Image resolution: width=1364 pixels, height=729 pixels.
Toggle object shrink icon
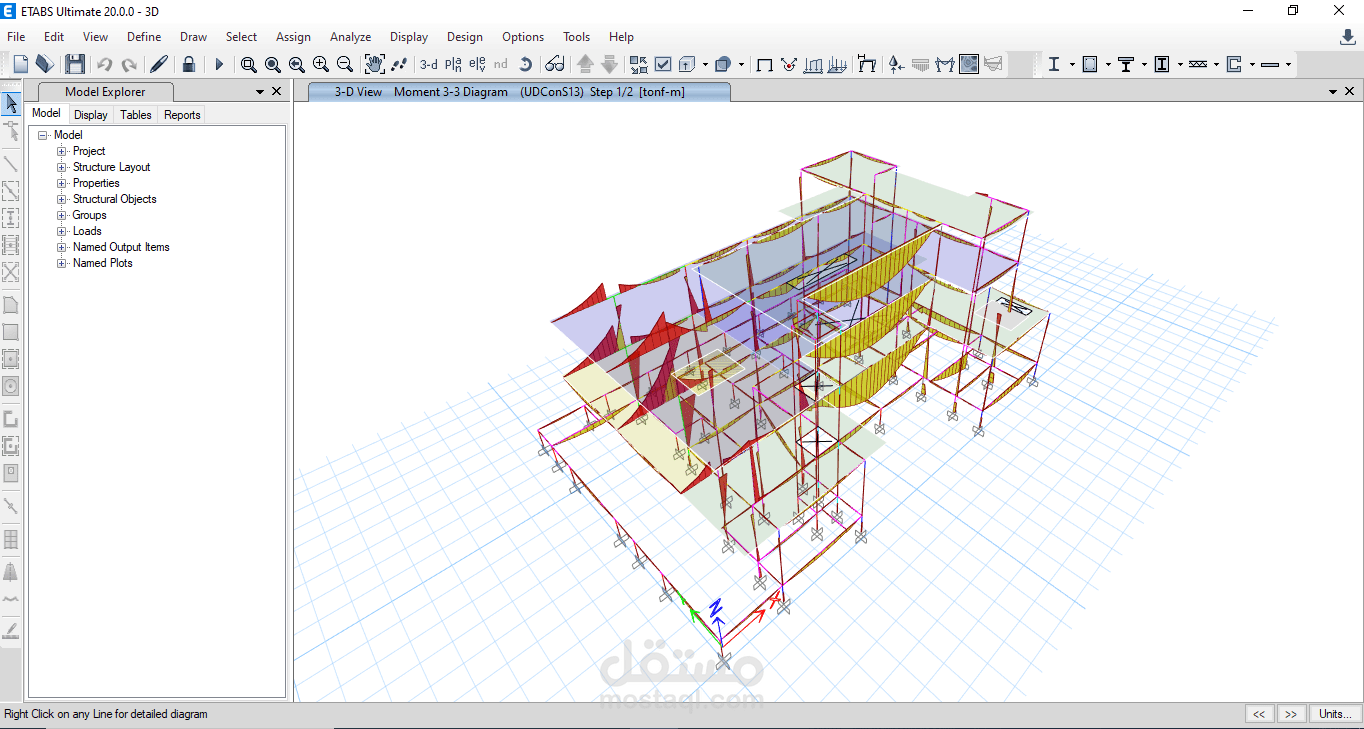639,64
